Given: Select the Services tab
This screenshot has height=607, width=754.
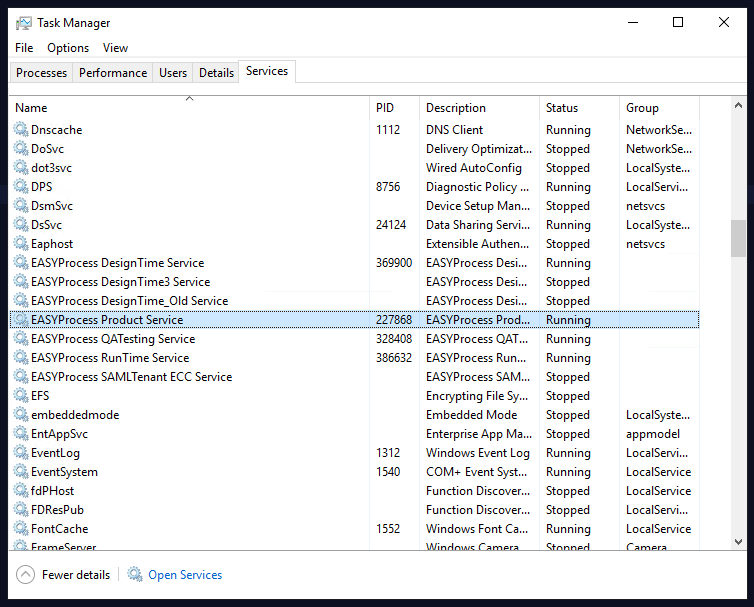Looking at the screenshot, I should click(267, 71).
